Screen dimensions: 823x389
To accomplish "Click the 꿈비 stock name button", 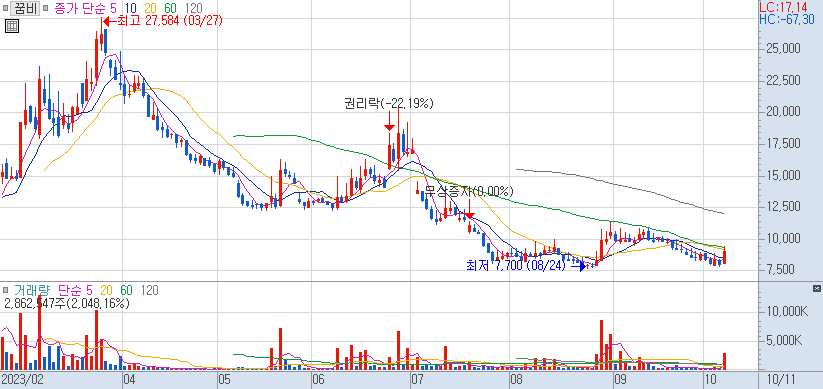I will coord(24,8).
